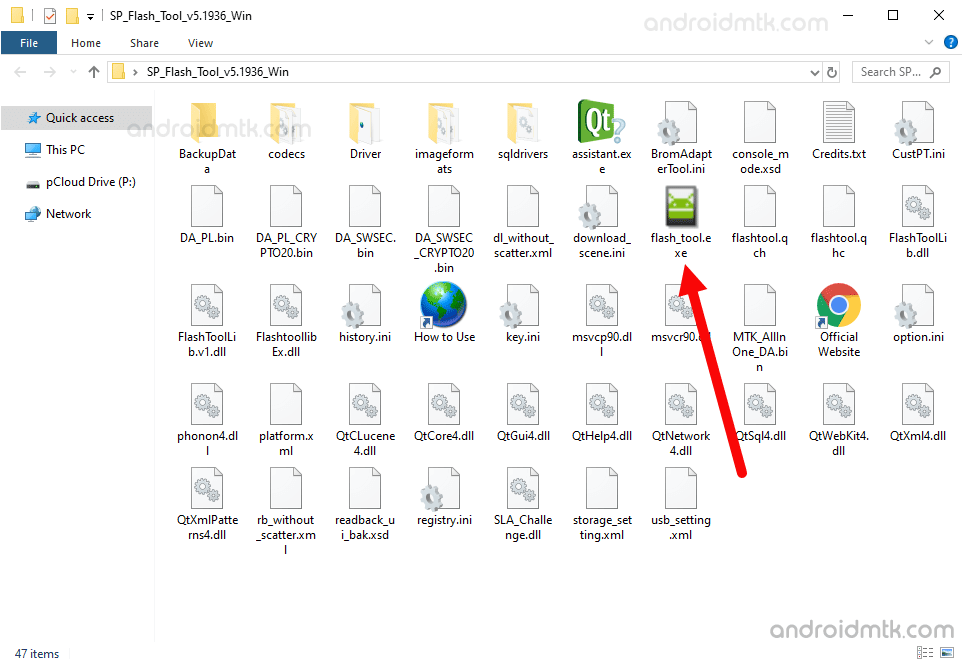The width and height of the screenshot is (963, 666).
Task: Switch to details view layout
Action: click(x=925, y=652)
